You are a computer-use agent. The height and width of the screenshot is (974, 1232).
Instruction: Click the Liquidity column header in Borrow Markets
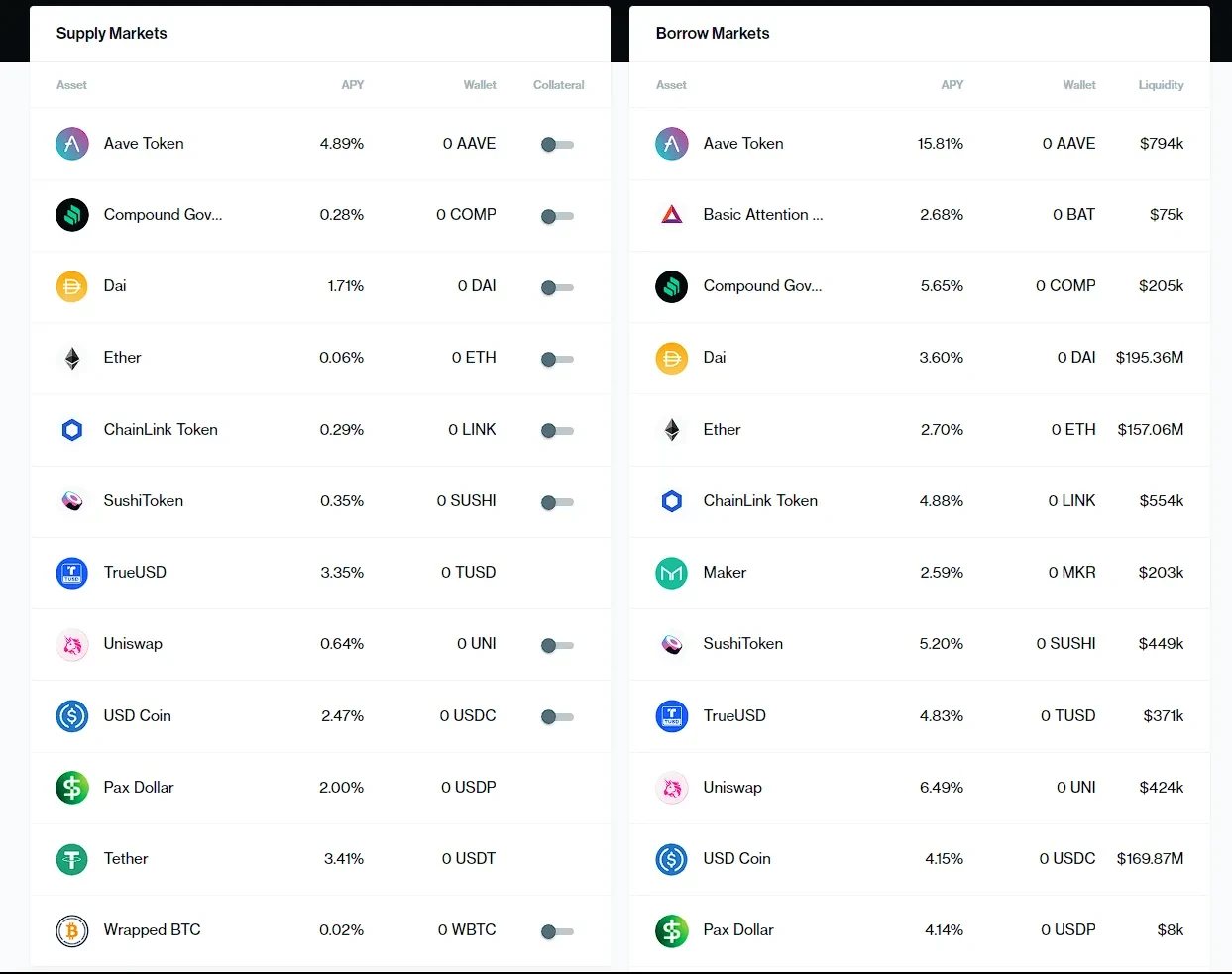click(x=1161, y=85)
